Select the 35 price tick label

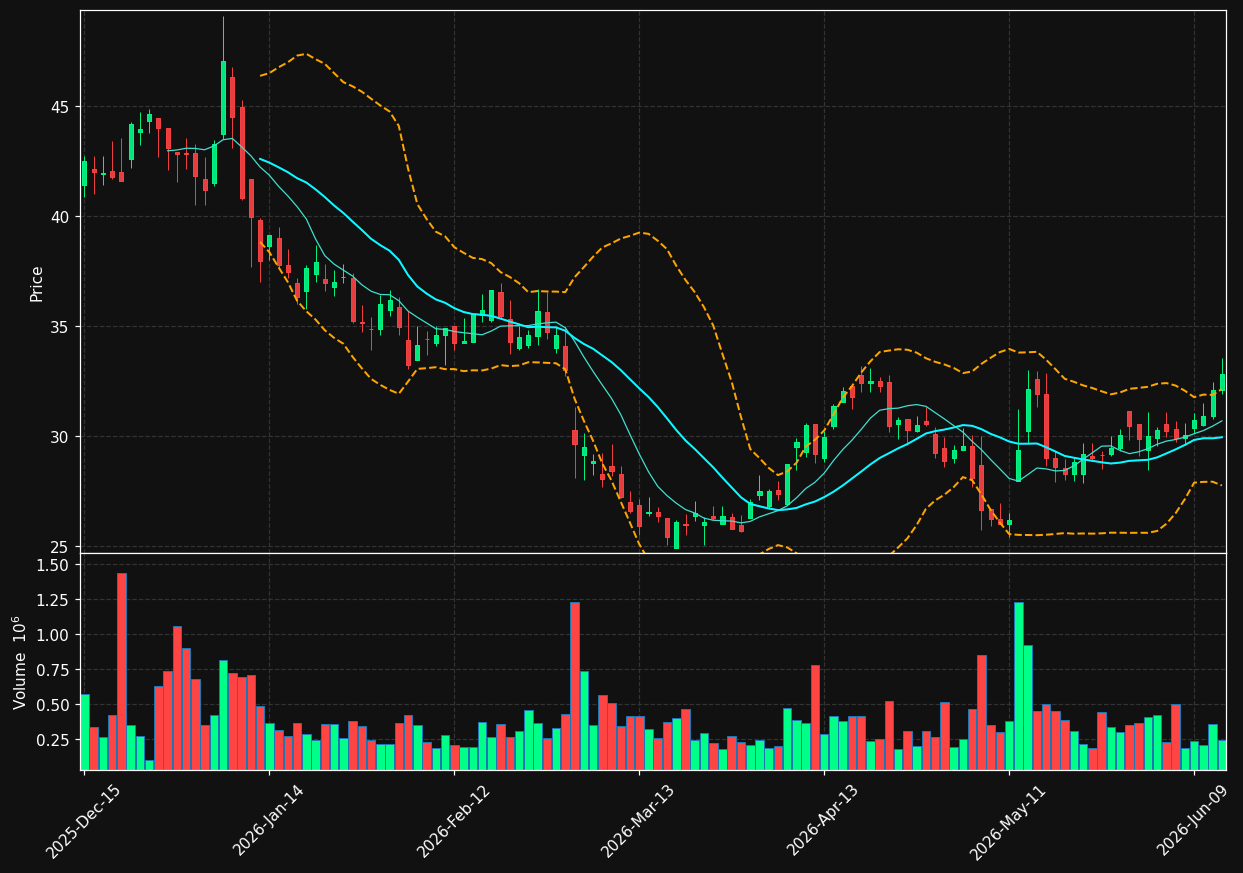(60, 327)
